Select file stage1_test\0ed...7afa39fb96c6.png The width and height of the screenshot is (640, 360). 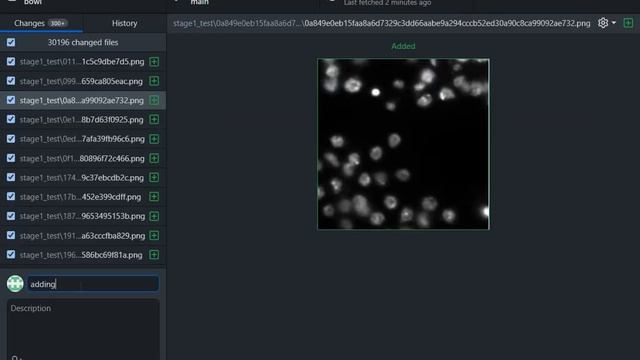pyautogui.click(x=82, y=139)
